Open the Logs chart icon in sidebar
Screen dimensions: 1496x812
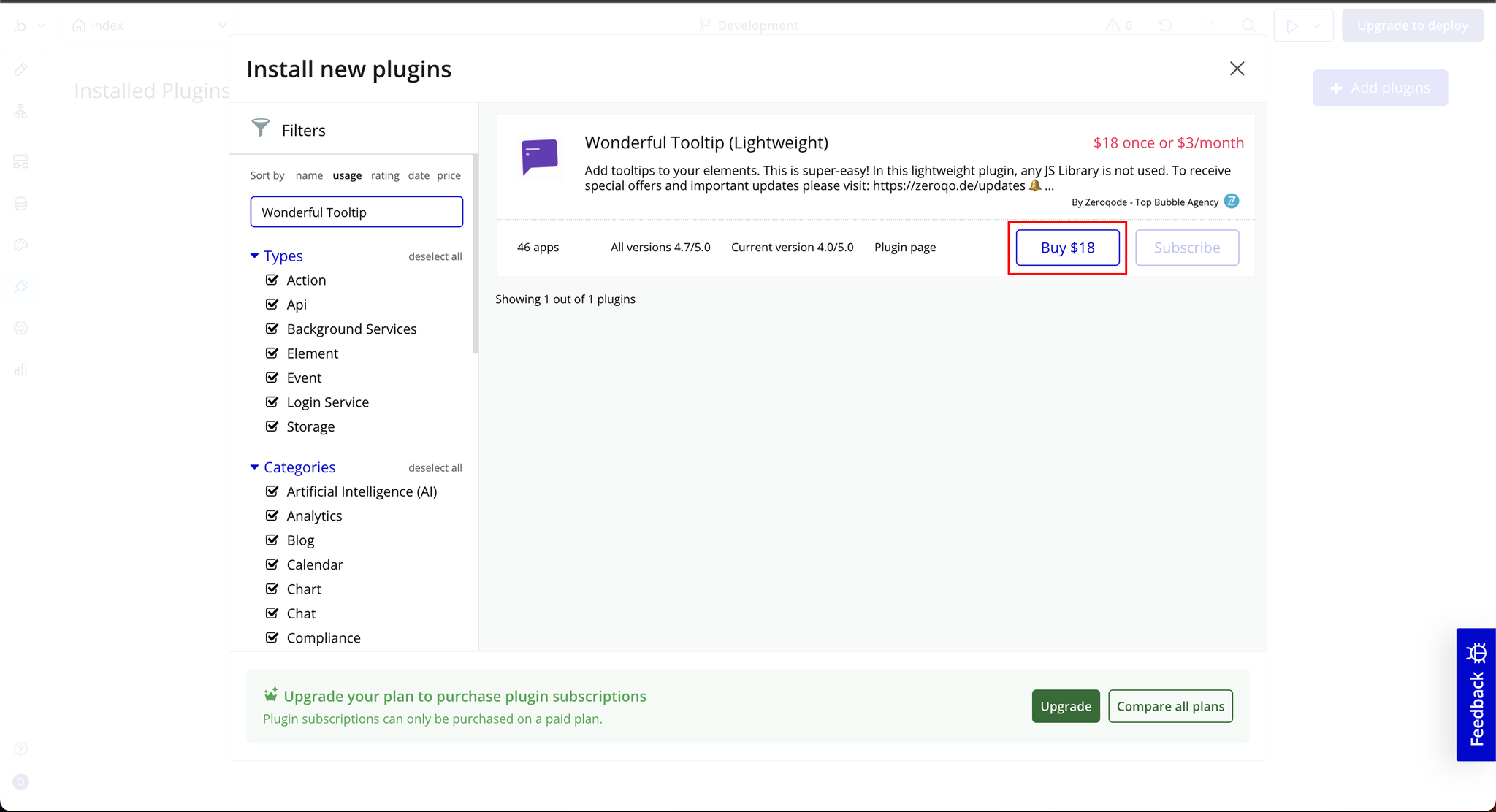pyautogui.click(x=20, y=369)
